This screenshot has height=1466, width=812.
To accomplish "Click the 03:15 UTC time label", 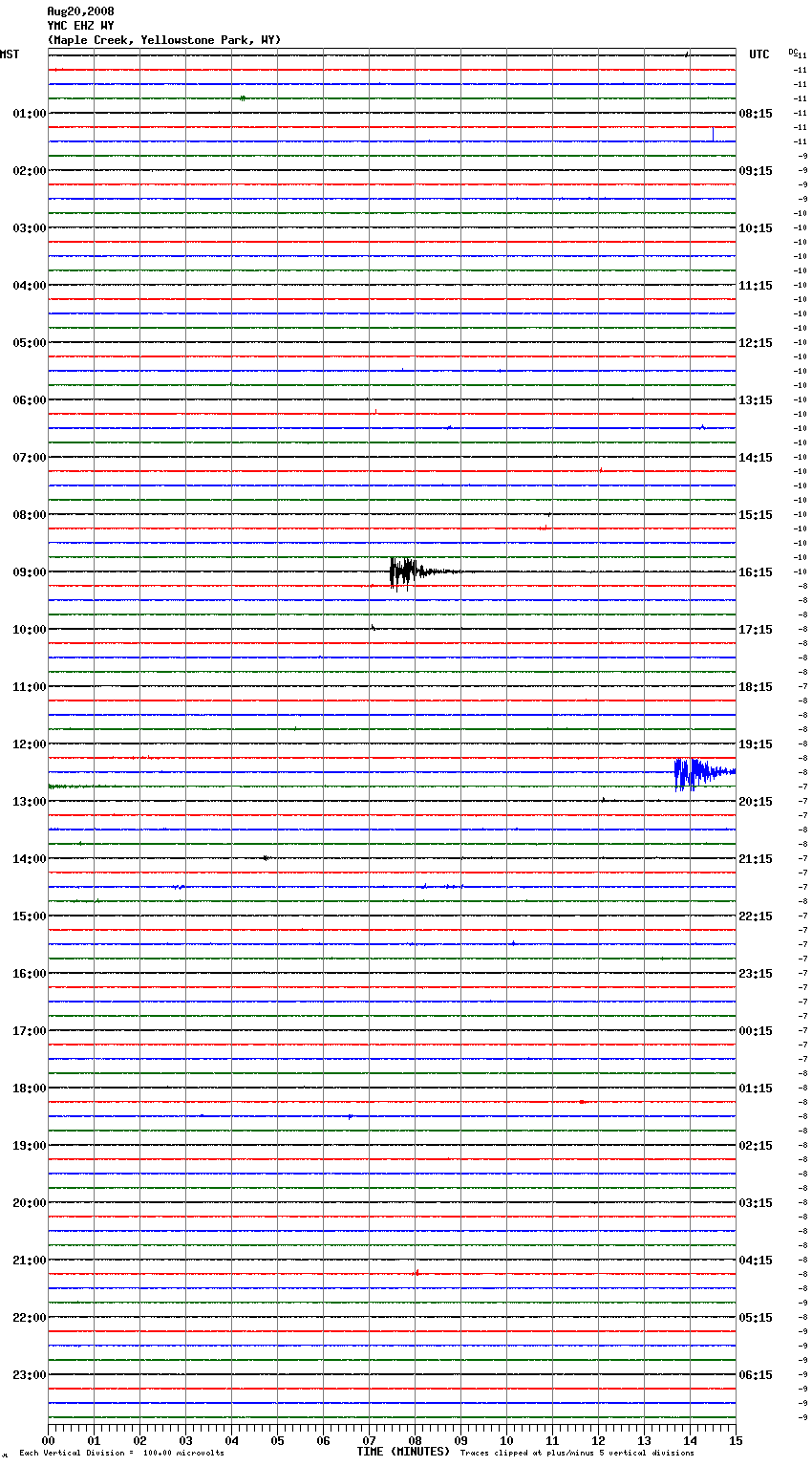I will [x=756, y=1203].
